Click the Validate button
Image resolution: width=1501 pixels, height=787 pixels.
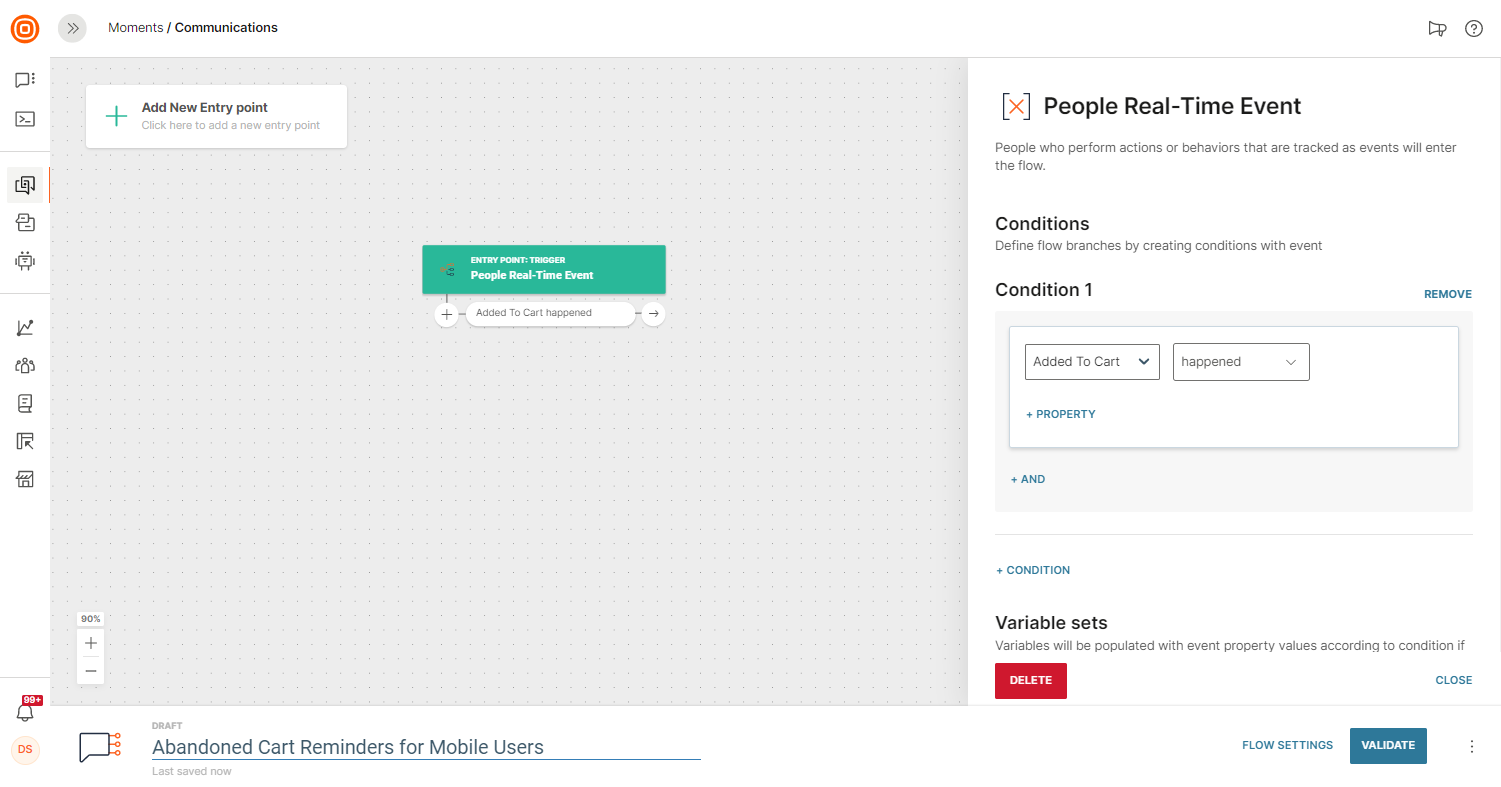point(1387,745)
